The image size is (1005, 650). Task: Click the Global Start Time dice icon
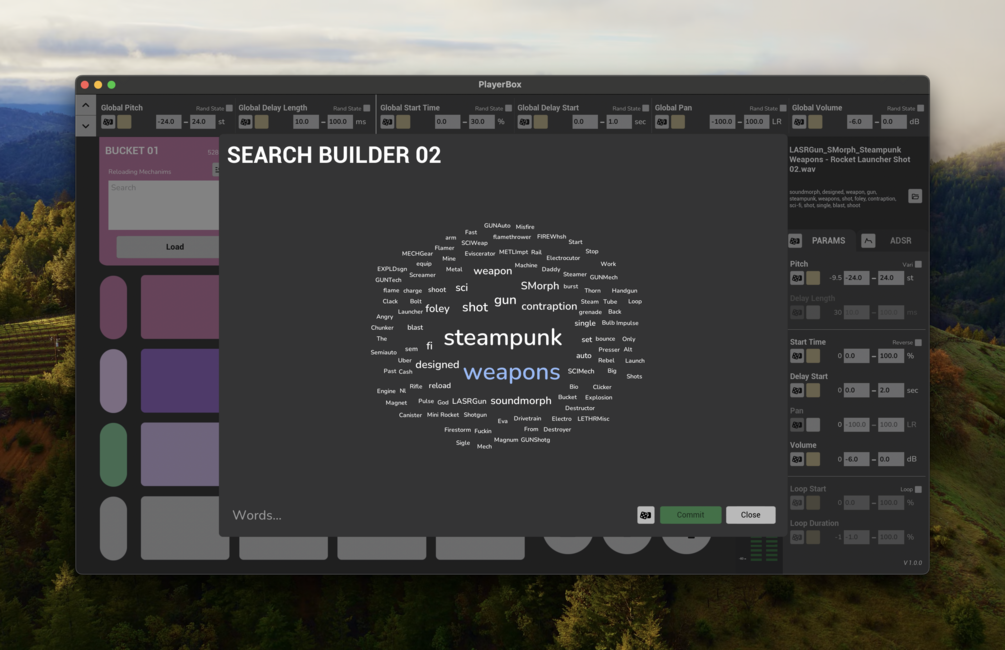[x=387, y=122]
